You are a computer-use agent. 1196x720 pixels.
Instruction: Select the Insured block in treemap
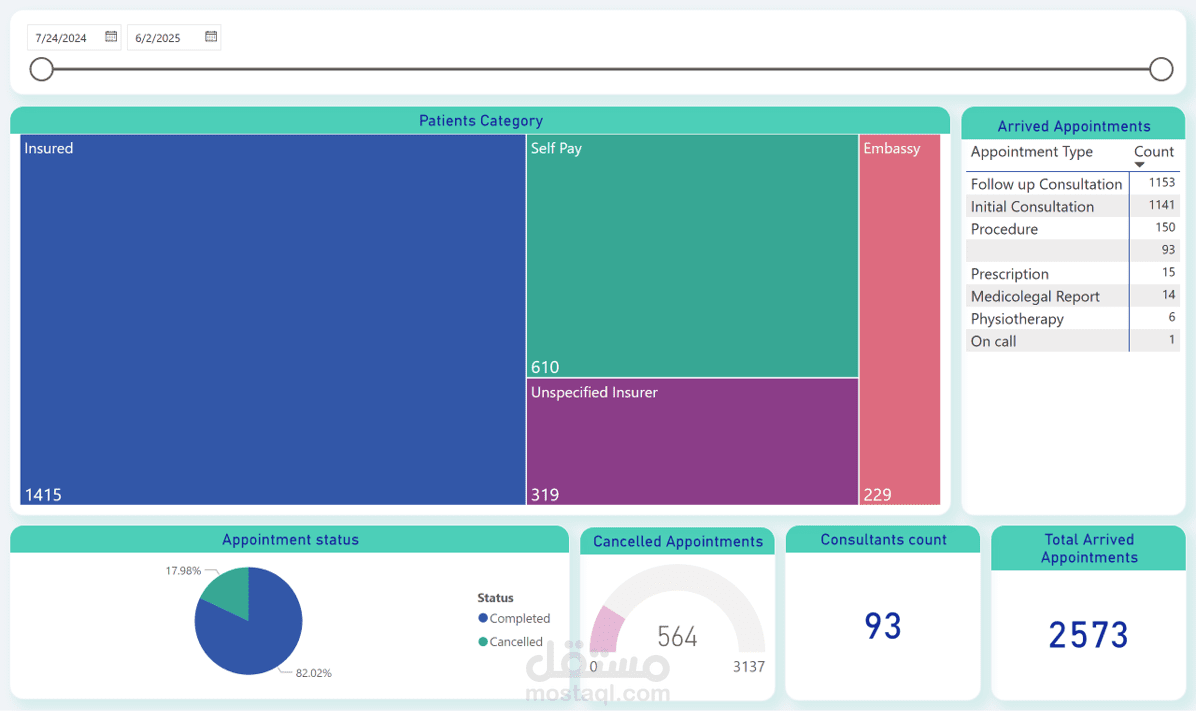click(272, 320)
